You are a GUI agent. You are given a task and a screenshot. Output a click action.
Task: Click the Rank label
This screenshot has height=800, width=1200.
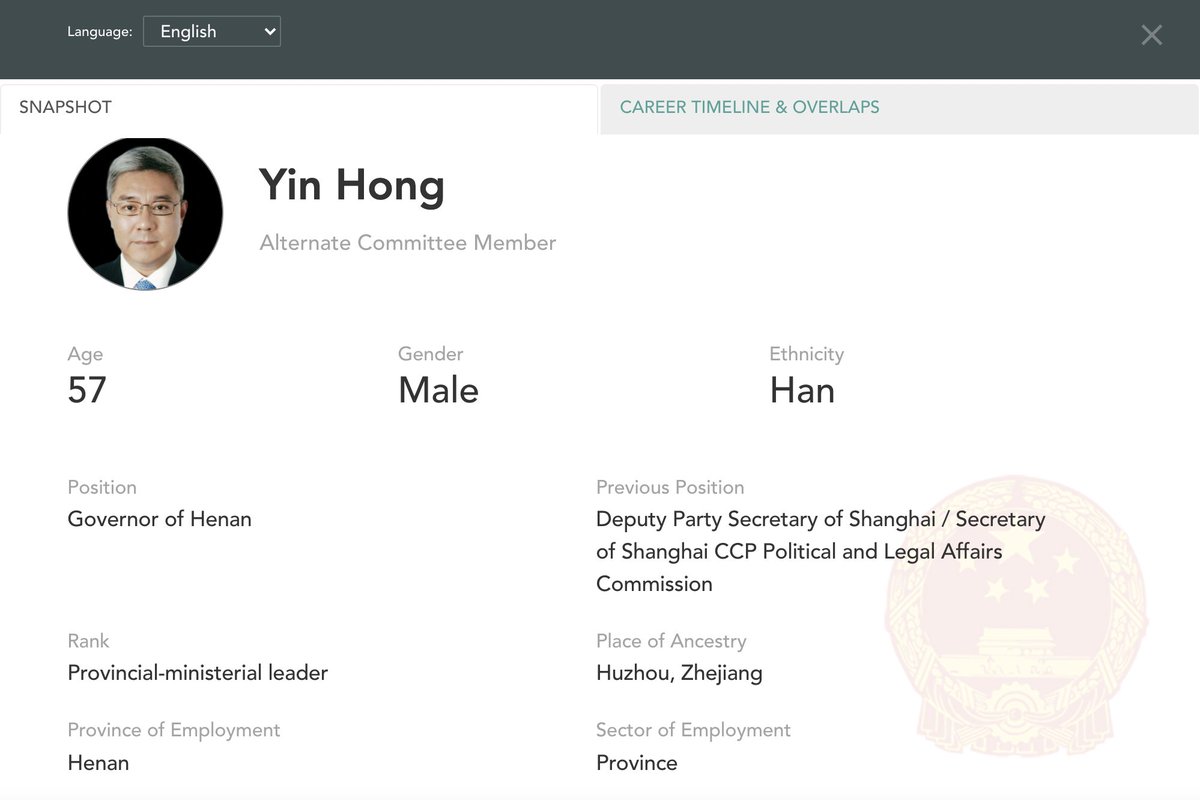pos(88,641)
